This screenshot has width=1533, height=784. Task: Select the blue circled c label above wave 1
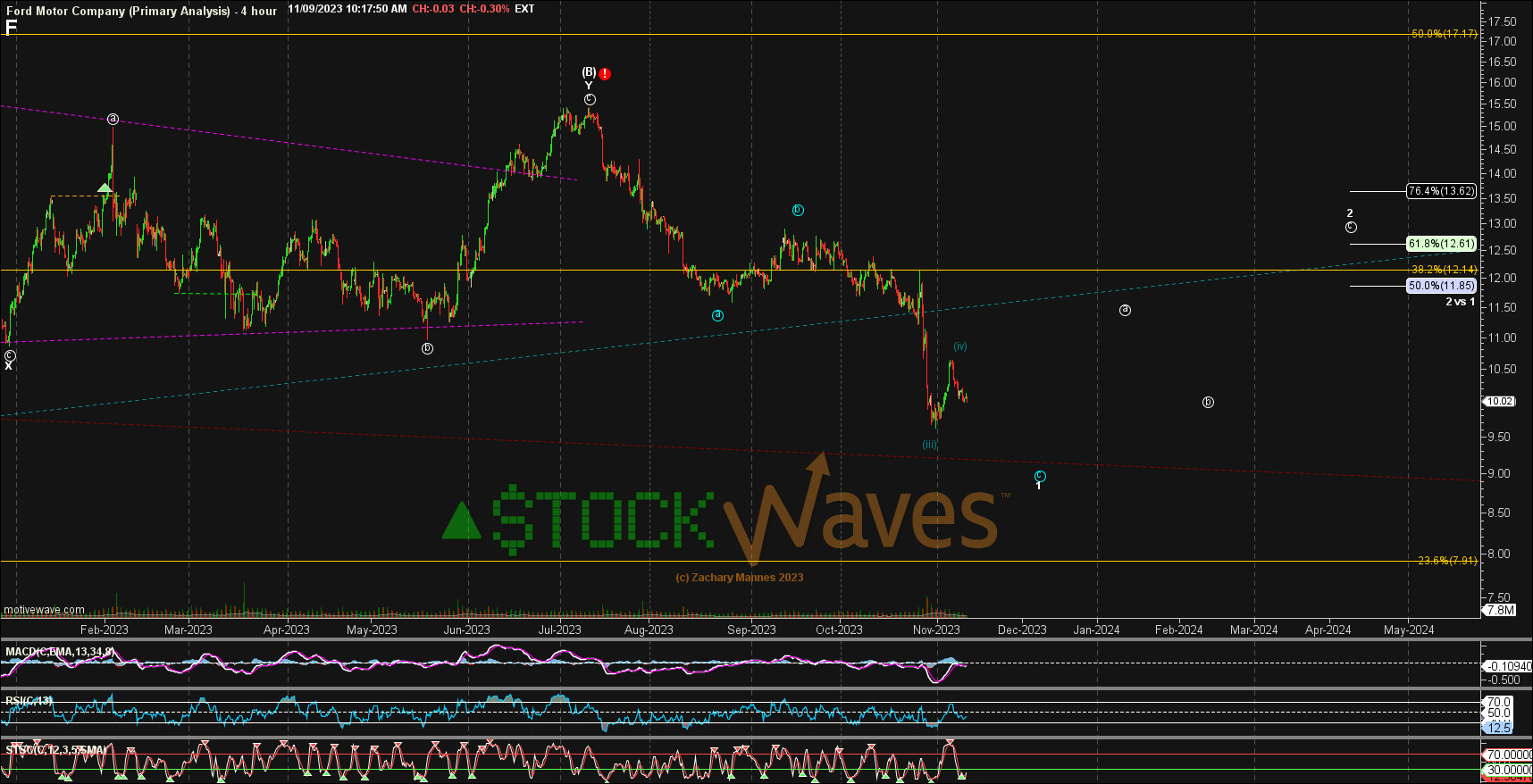[x=1040, y=476]
